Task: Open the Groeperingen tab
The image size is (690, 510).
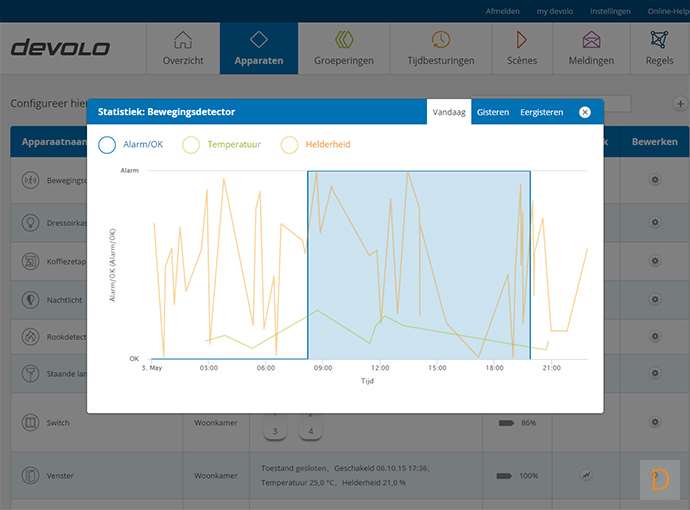Action: click(x=344, y=48)
